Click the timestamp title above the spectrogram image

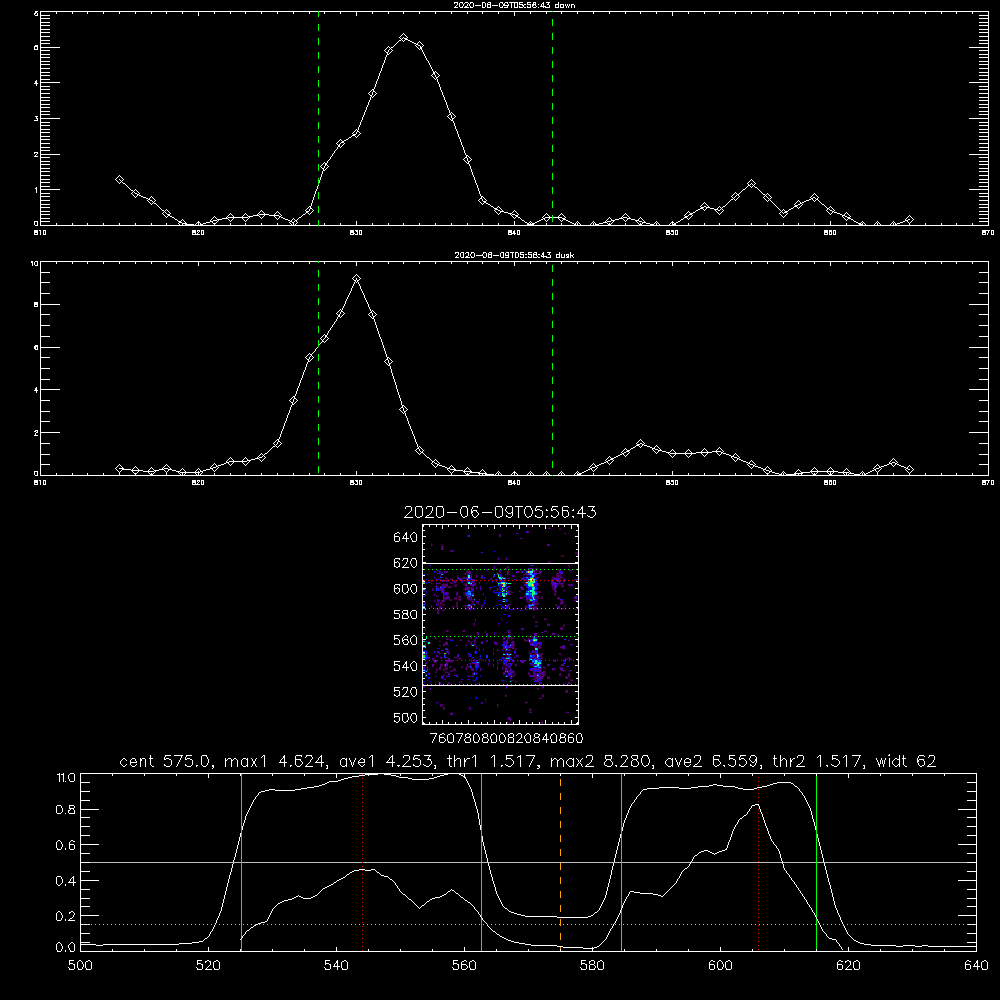coord(500,512)
